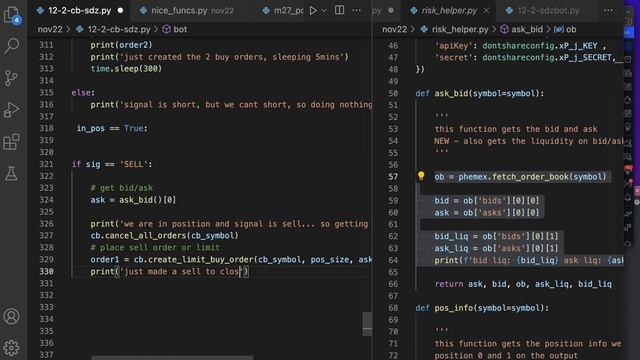Open the Manage gear settings
Viewport: 640px width, 360px height.
[x=11, y=348]
